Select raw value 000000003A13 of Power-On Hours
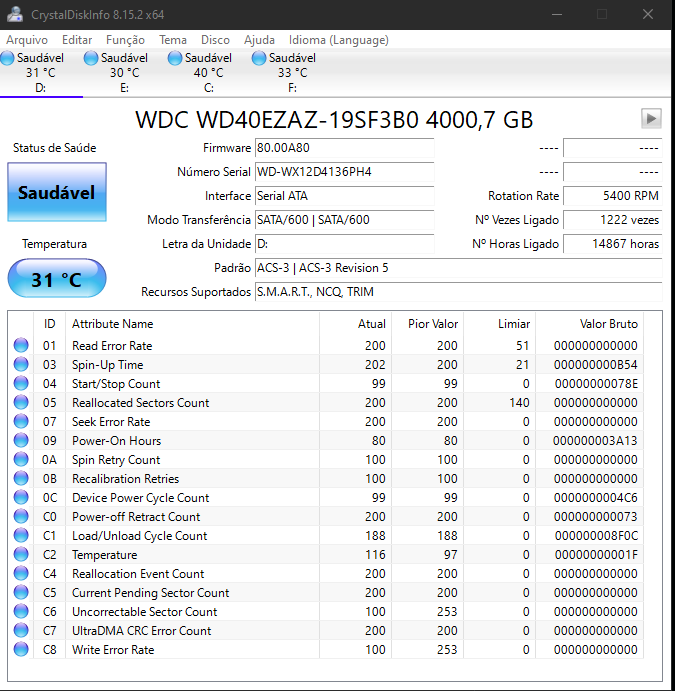675x691 pixels. pos(595,441)
